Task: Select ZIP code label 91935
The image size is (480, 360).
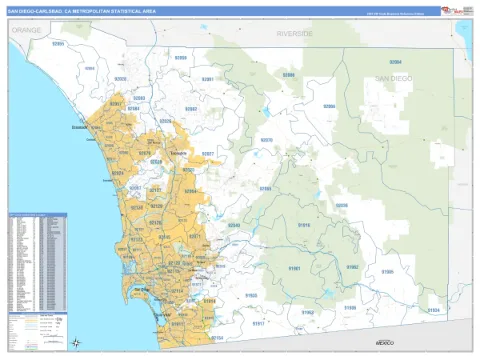Action: (251, 296)
